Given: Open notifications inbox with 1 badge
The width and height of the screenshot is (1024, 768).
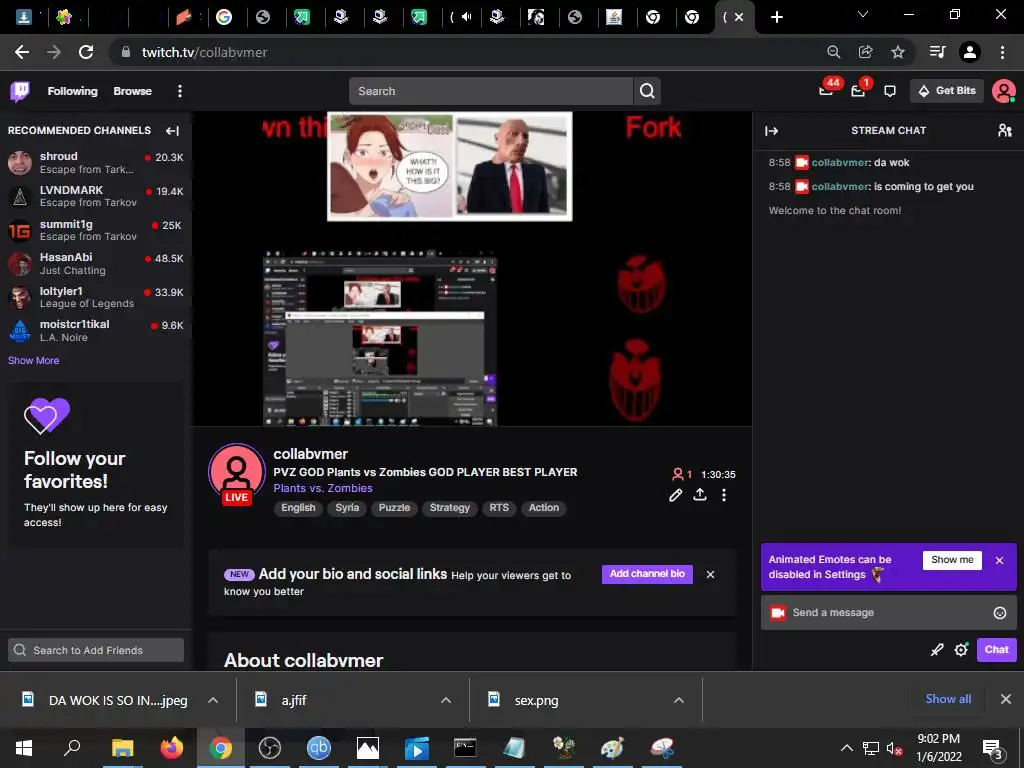Looking at the screenshot, I should 858,90.
